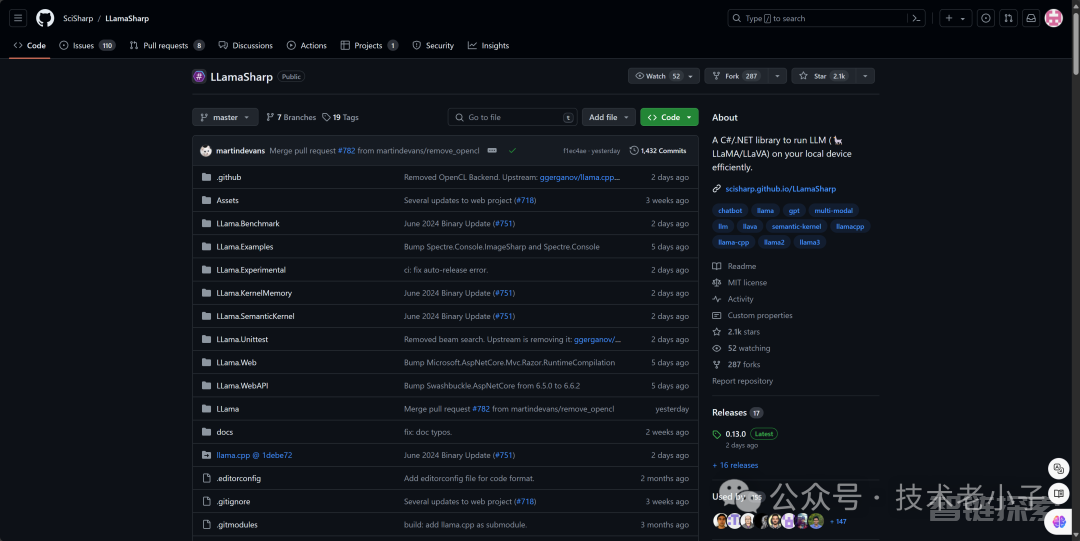
Task: Open scisharp.github.io/LLamaSharp link
Action: click(x=780, y=189)
